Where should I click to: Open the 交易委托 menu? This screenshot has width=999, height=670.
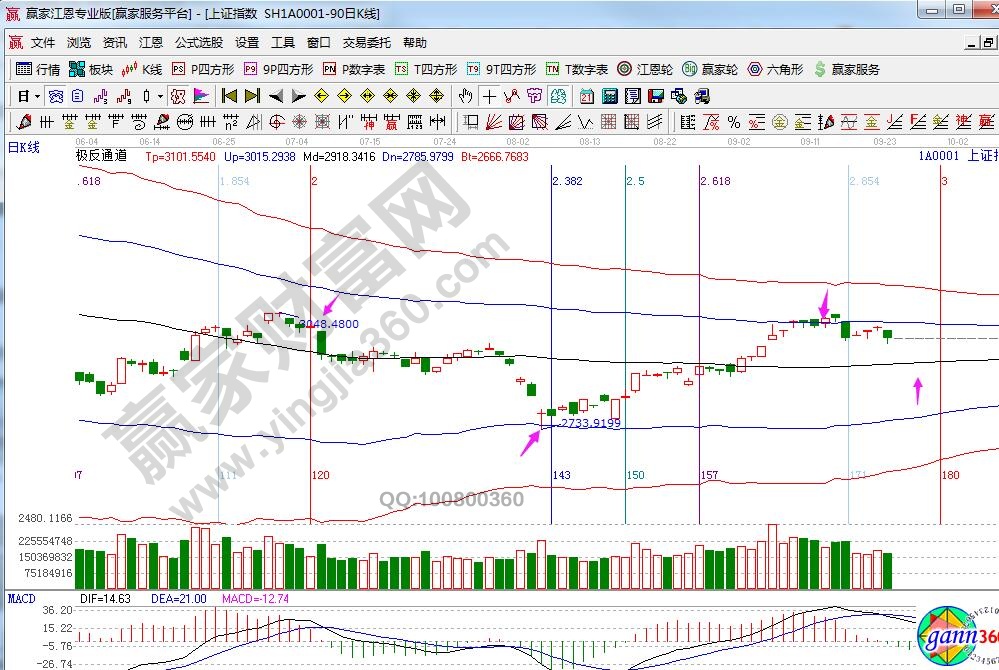366,43
